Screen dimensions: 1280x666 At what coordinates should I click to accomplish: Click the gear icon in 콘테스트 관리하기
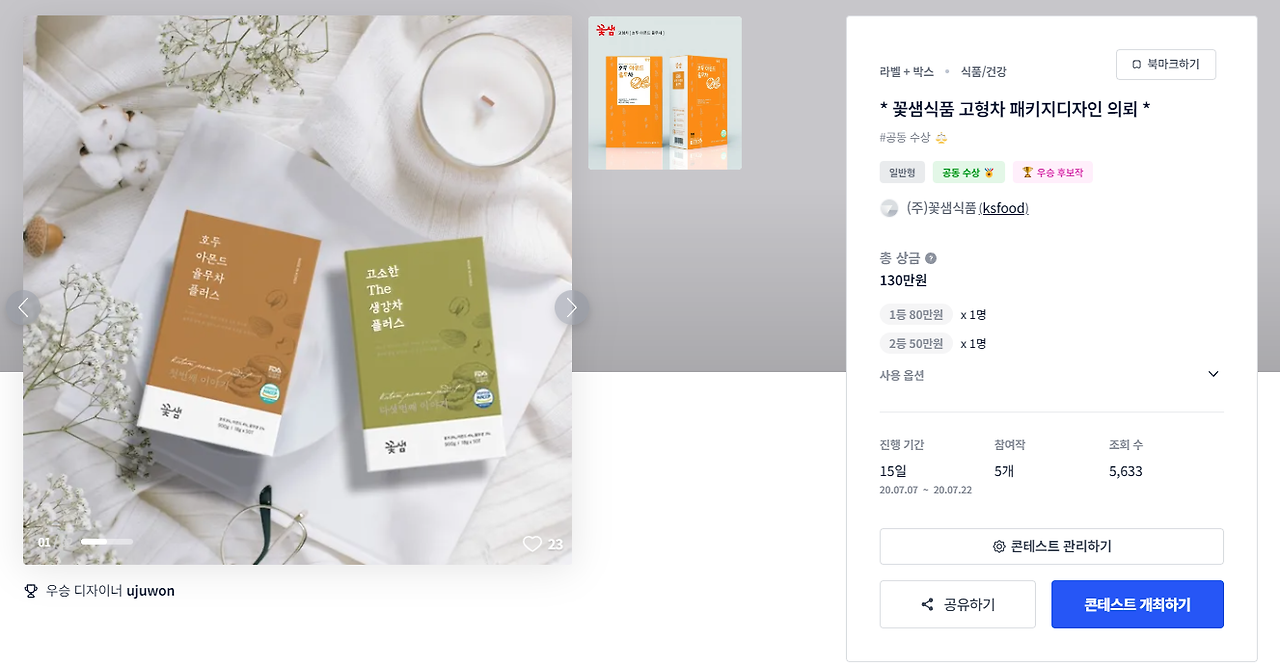click(x=999, y=547)
